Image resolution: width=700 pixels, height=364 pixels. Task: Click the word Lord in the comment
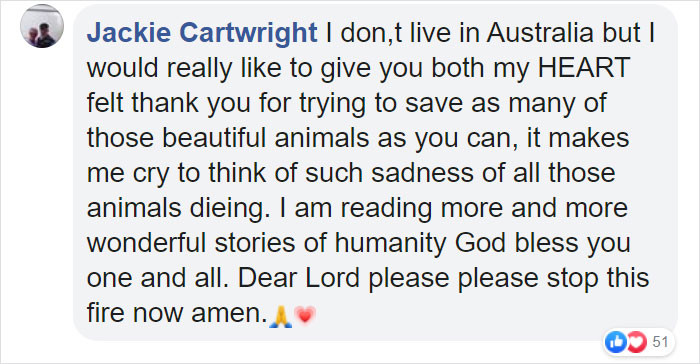(x=333, y=278)
